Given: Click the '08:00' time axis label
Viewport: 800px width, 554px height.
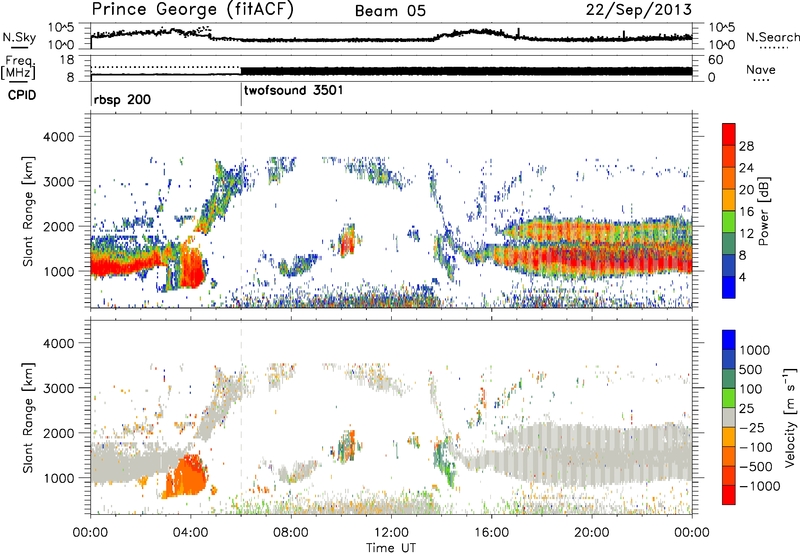Looking at the screenshot, I should [x=291, y=533].
